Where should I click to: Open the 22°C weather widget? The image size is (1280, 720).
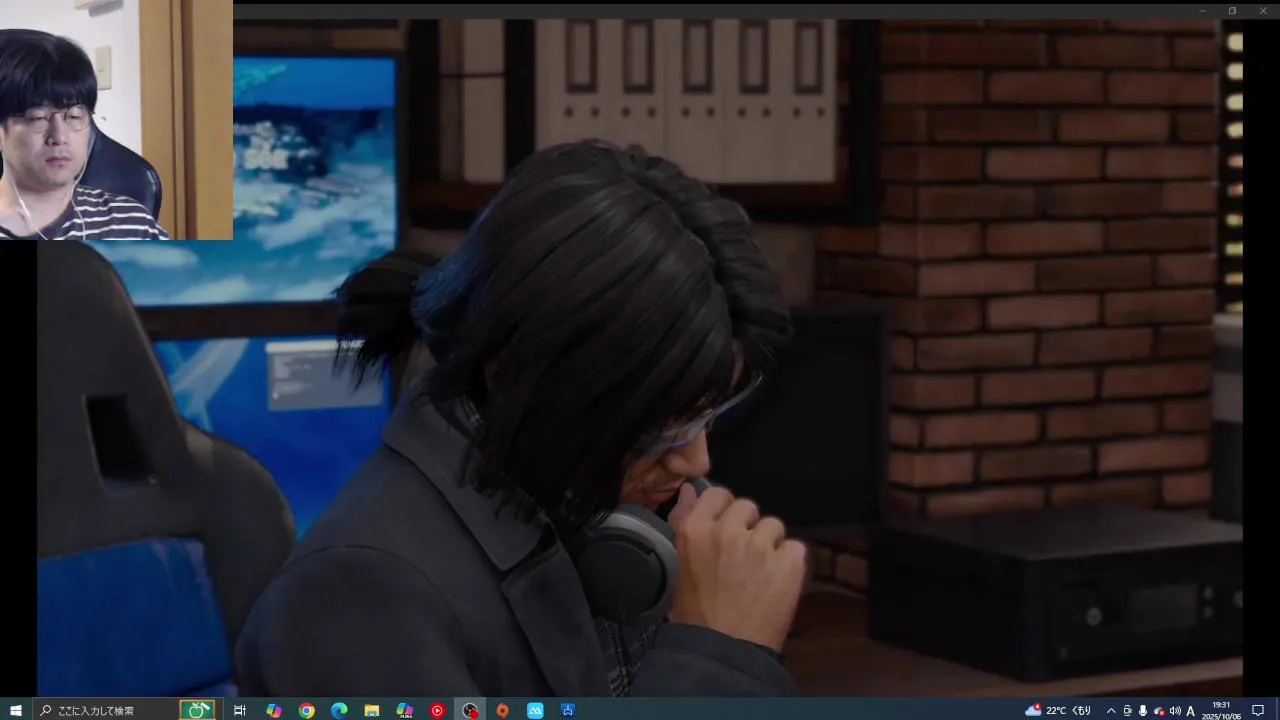click(x=1058, y=710)
